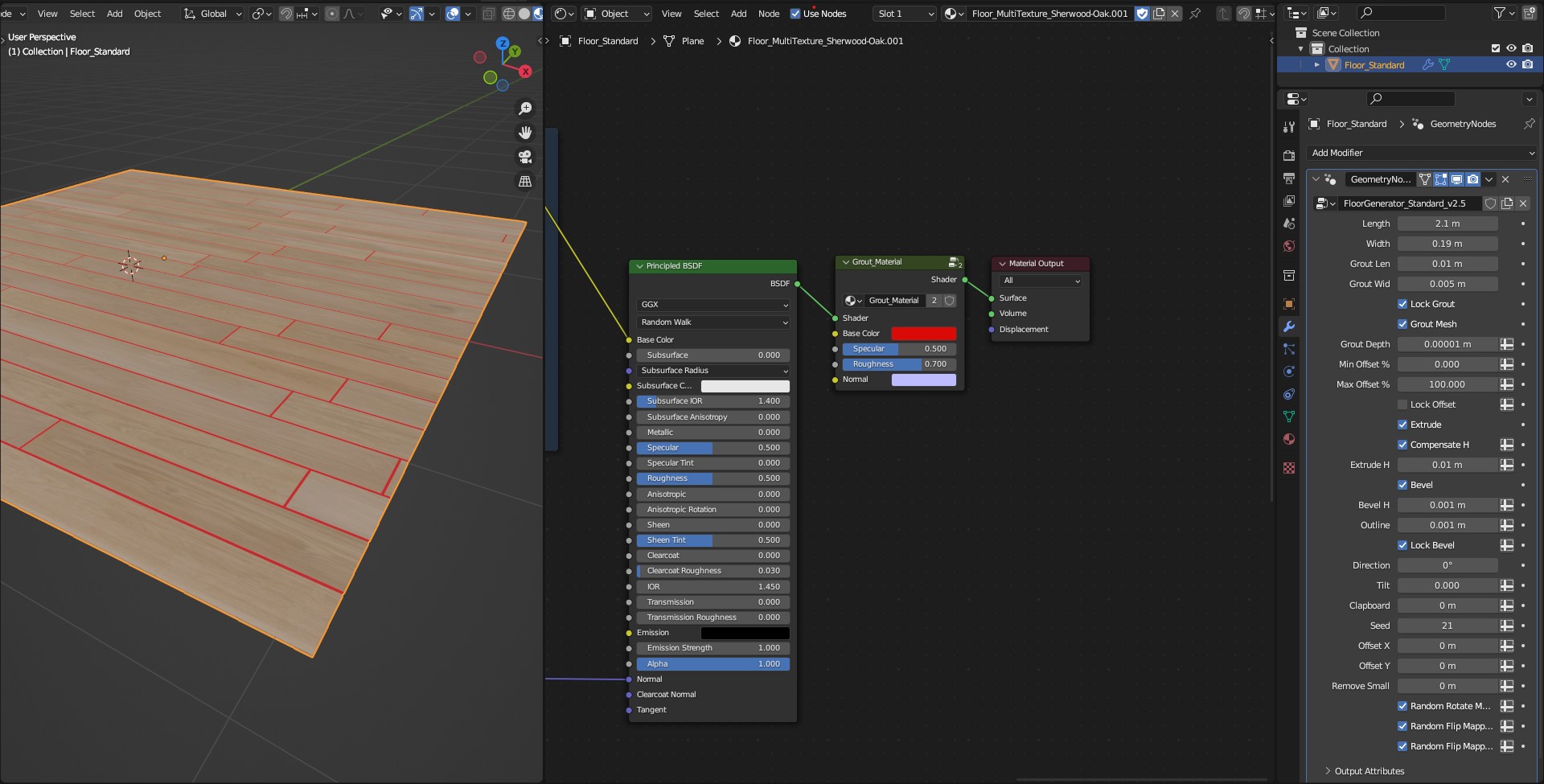Viewport: 1544px width, 784px height.
Task: Click Plane in the node editor breadcrumb
Action: (692, 41)
